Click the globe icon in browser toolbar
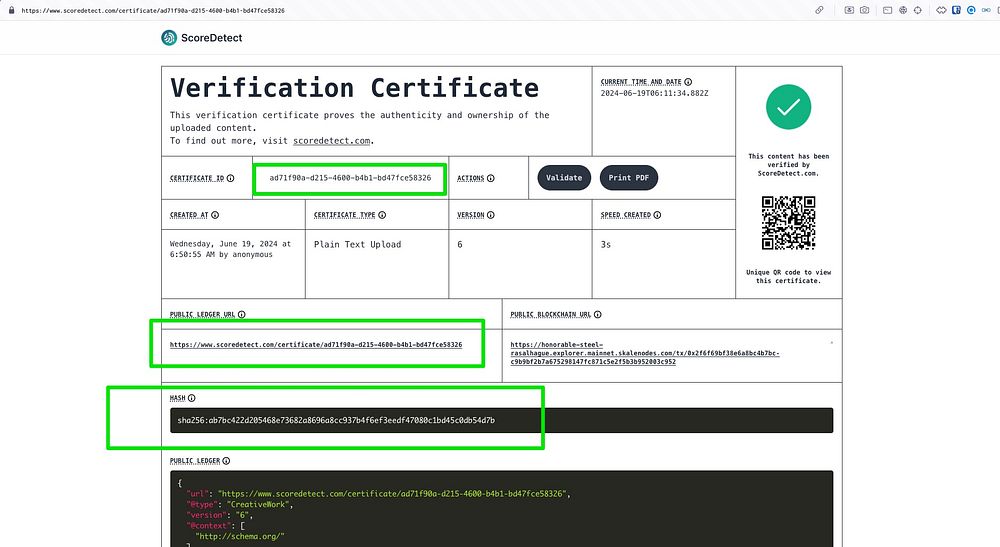Screen dimensions: 1000x547 pyautogui.click(x=902, y=10)
